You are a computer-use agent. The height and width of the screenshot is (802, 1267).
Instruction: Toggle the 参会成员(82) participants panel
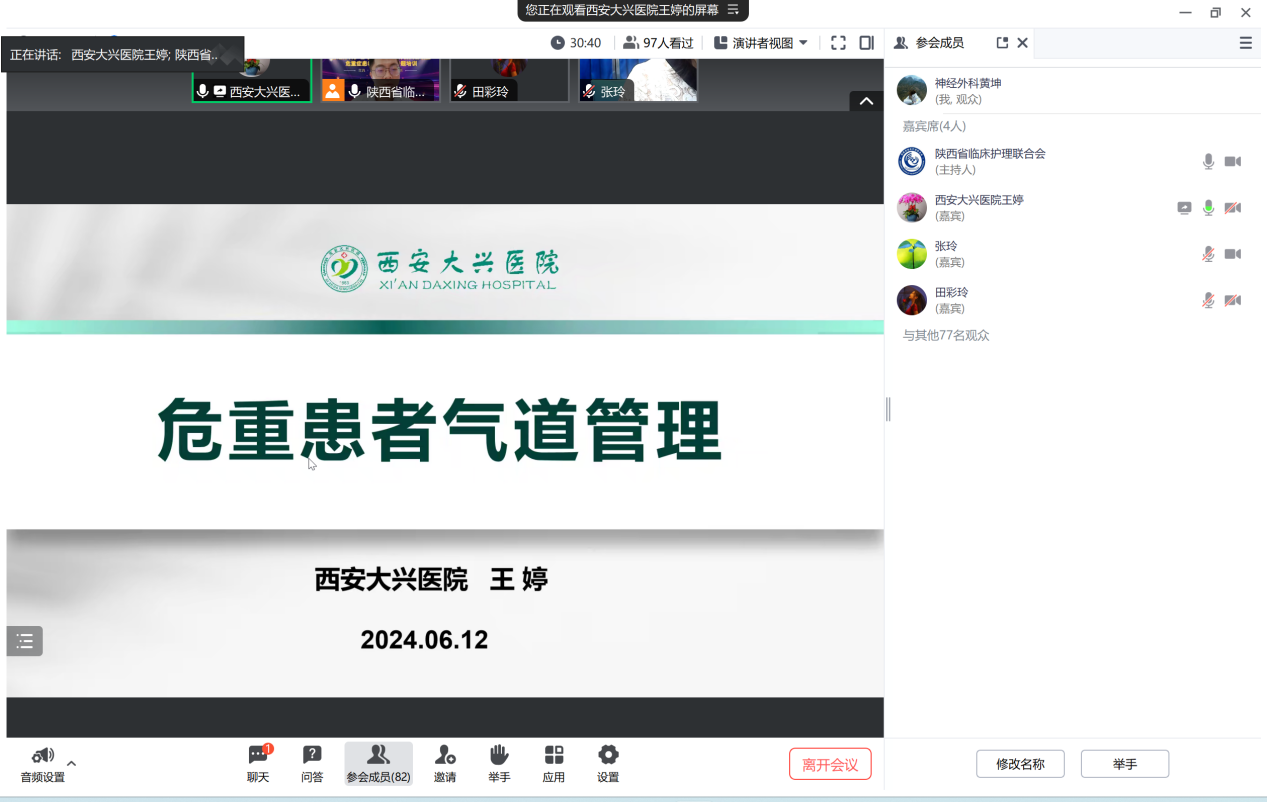[378, 764]
